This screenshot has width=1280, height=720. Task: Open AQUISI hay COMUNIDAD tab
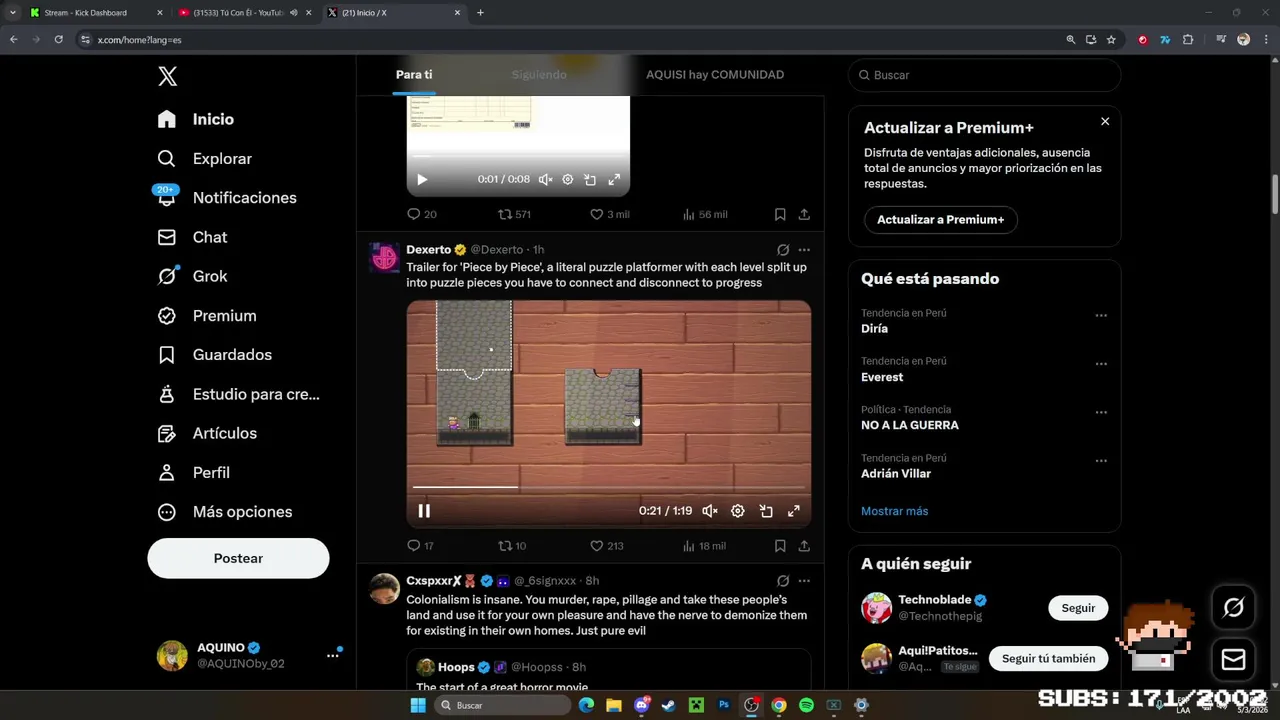click(x=715, y=75)
